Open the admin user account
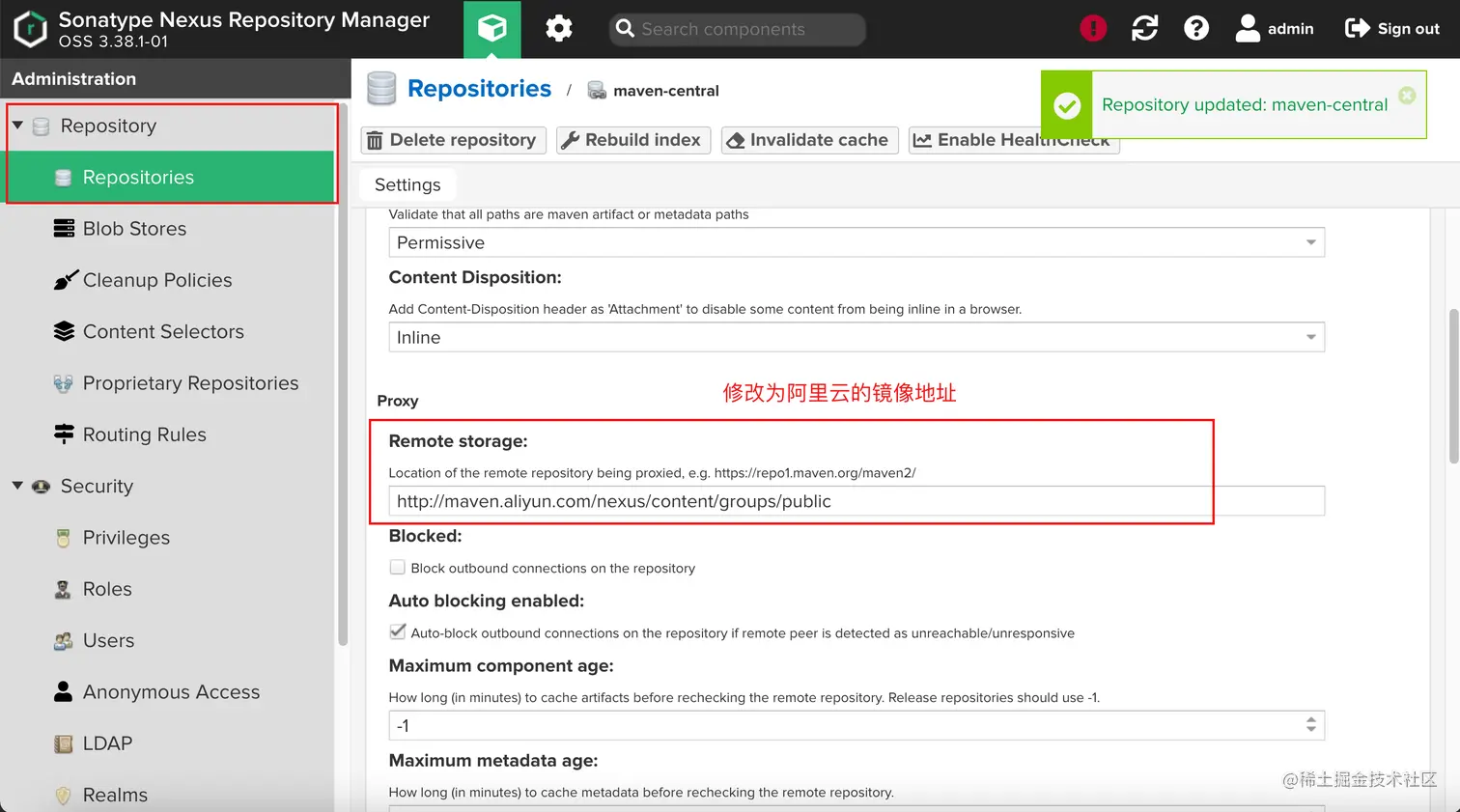Viewport: 1460px width, 812px height. coord(1275,29)
